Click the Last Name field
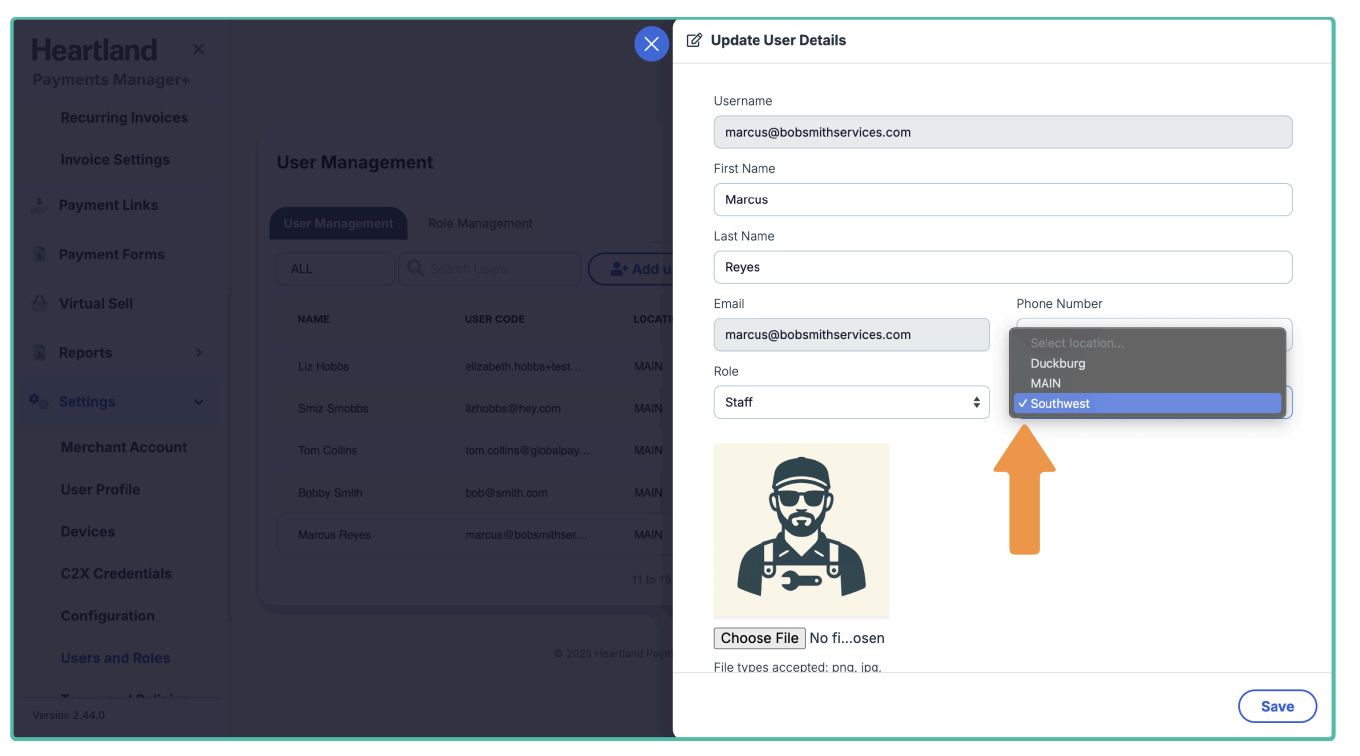 point(1002,267)
